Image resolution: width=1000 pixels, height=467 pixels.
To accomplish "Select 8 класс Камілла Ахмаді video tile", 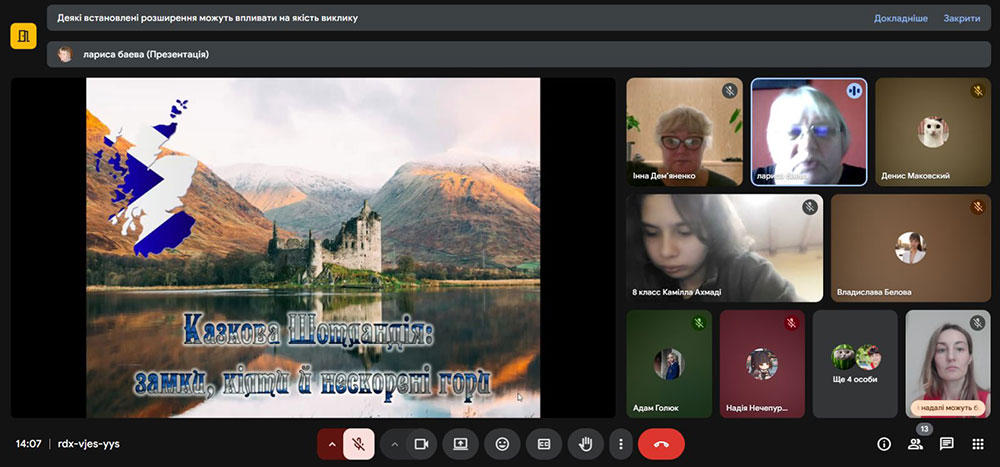I will coord(725,248).
